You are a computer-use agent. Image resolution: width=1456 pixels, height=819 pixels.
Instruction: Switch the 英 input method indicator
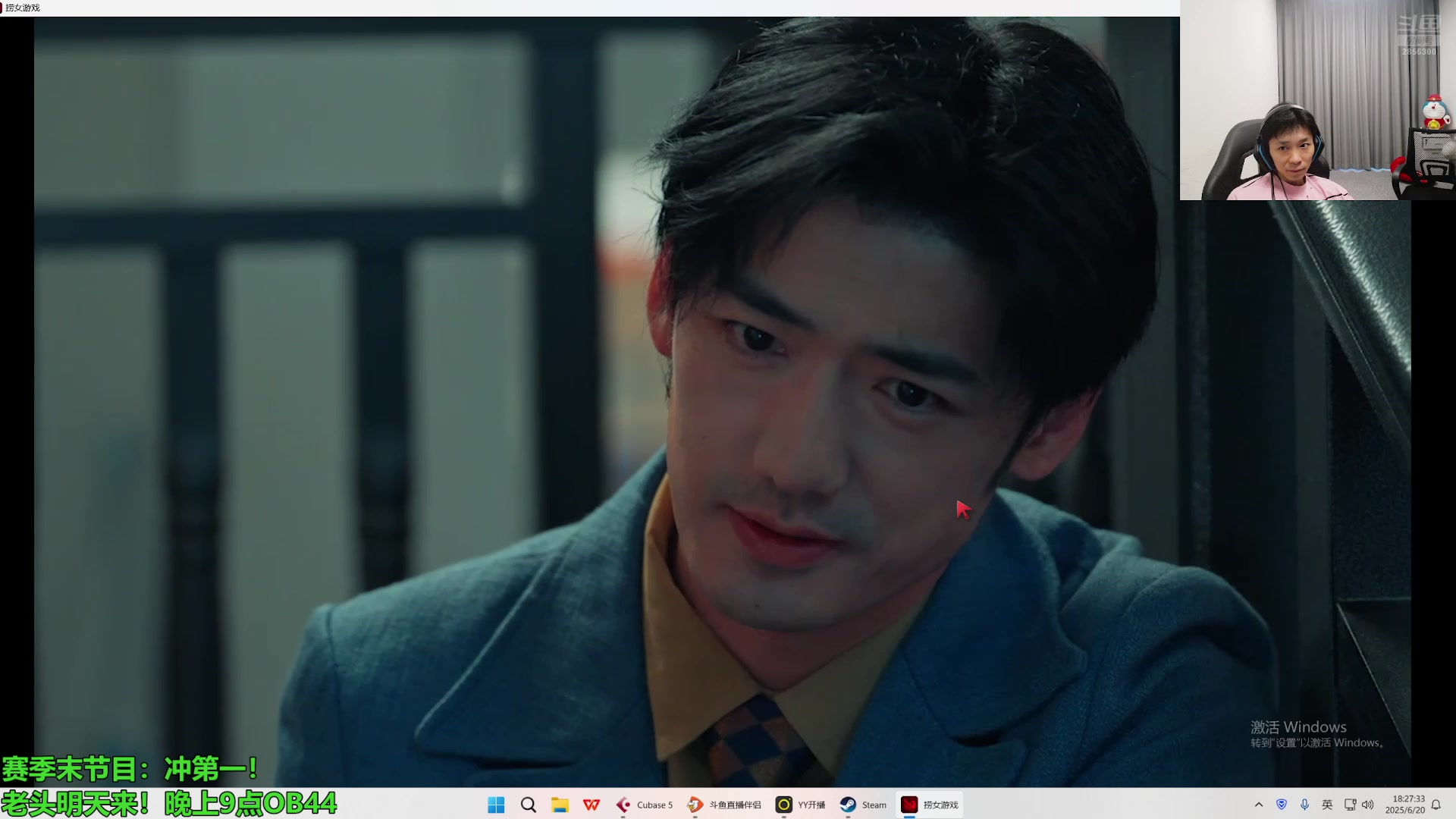click(x=1327, y=805)
